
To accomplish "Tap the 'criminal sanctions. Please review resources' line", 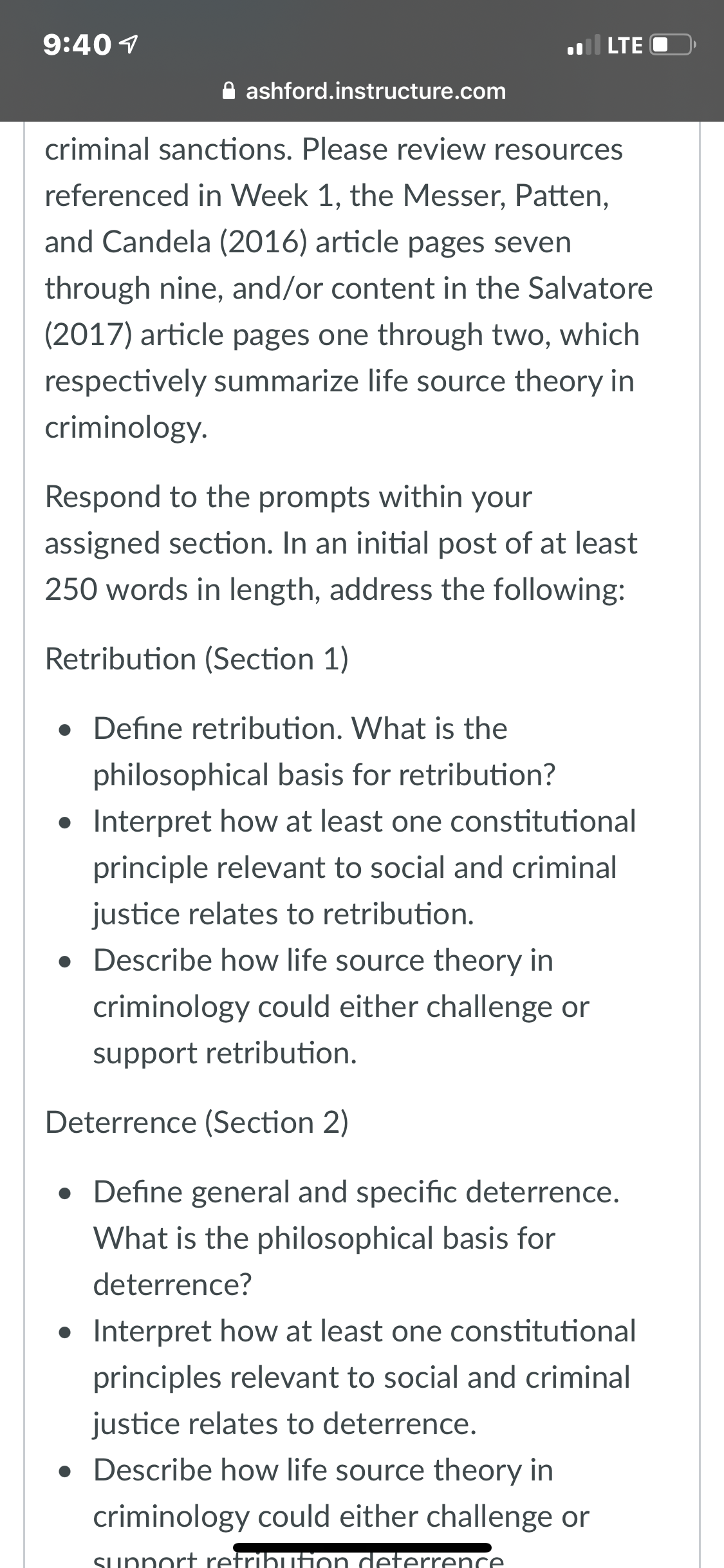I will click(x=334, y=149).
